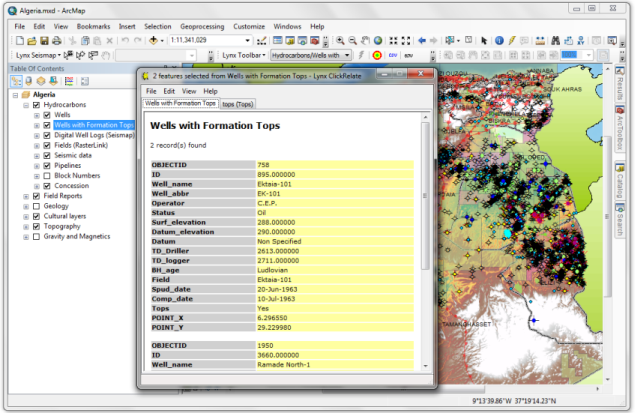Toggle Seismic data layer checkbox
The height and width of the screenshot is (413, 635).
tap(47, 155)
